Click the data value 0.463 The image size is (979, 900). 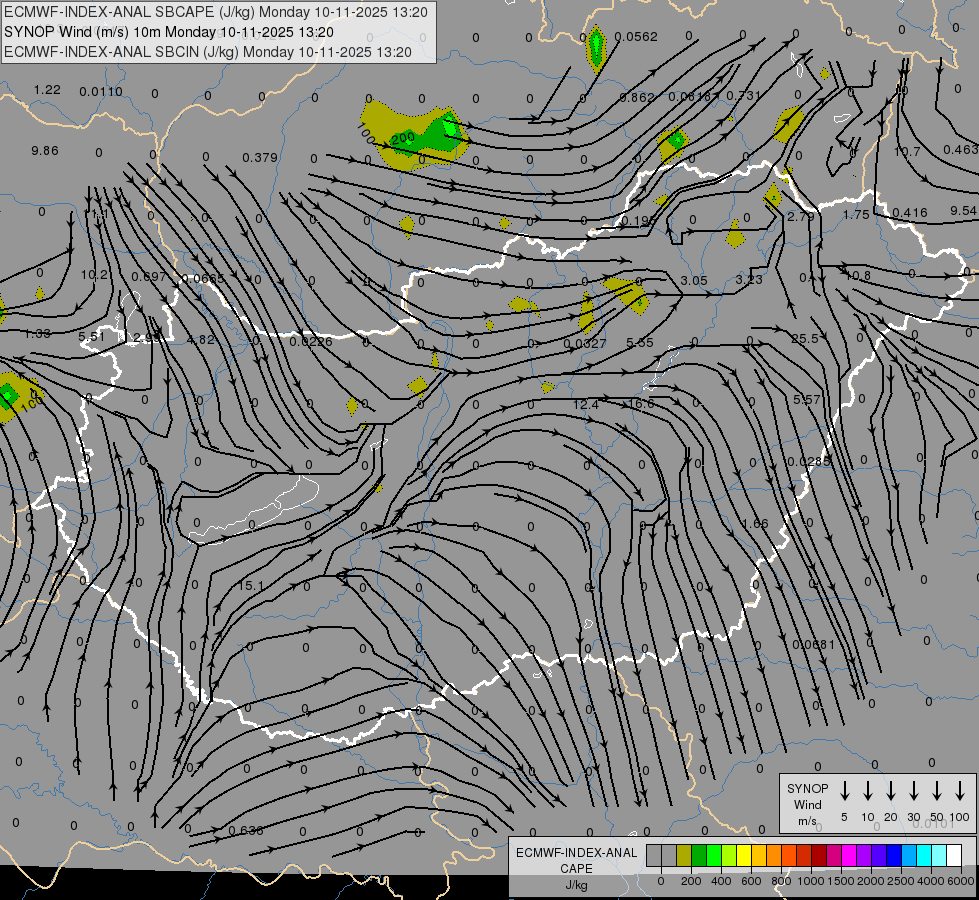point(960,149)
